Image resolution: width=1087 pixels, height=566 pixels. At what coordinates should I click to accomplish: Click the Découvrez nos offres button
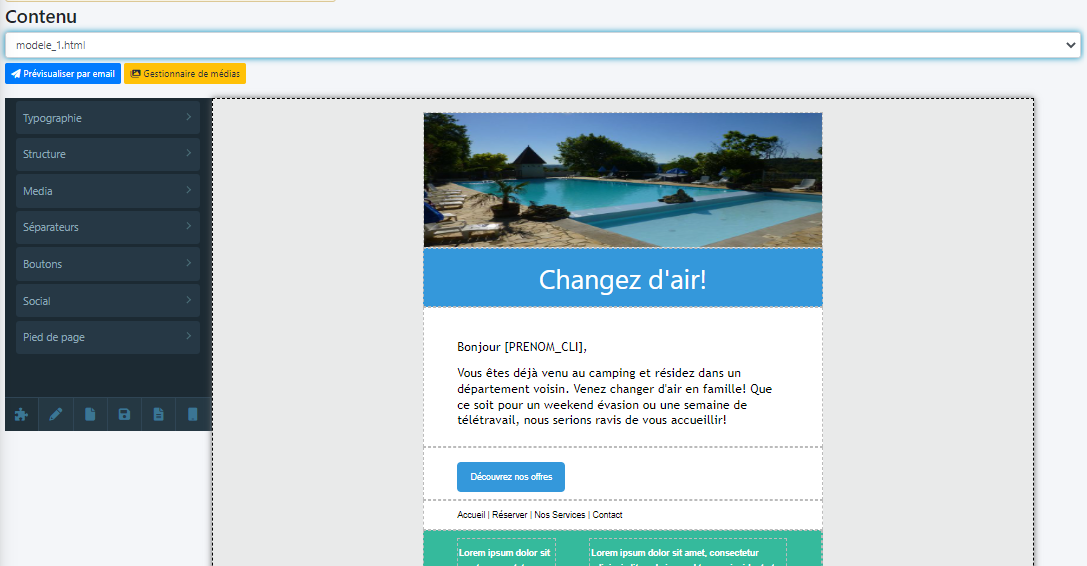pos(511,477)
